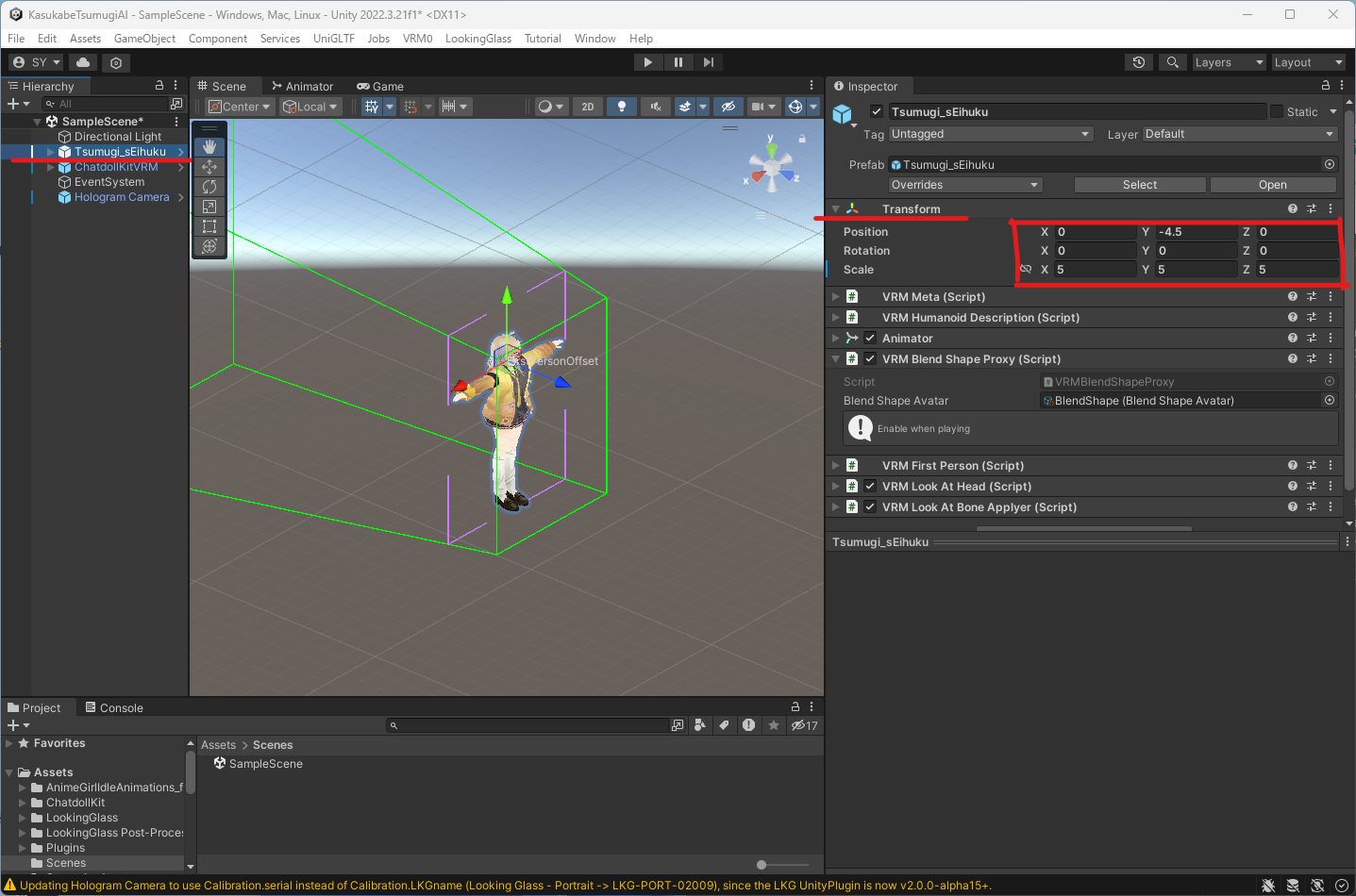Image resolution: width=1356 pixels, height=896 pixels.
Task: Toggle the Tsumugi_sEihuku active checkbox
Action: pyautogui.click(x=877, y=111)
